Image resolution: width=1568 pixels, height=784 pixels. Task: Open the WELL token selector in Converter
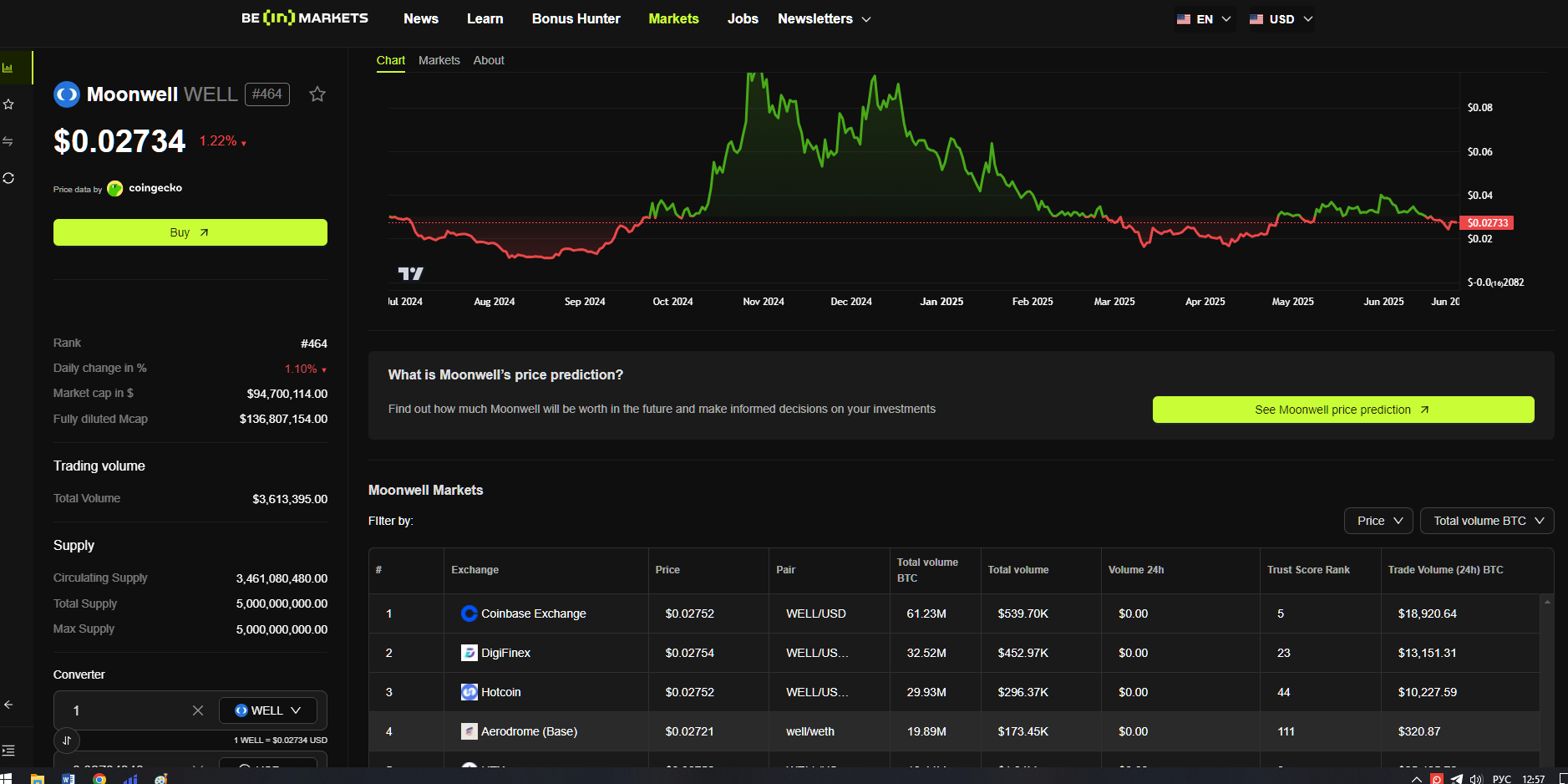click(x=267, y=710)
